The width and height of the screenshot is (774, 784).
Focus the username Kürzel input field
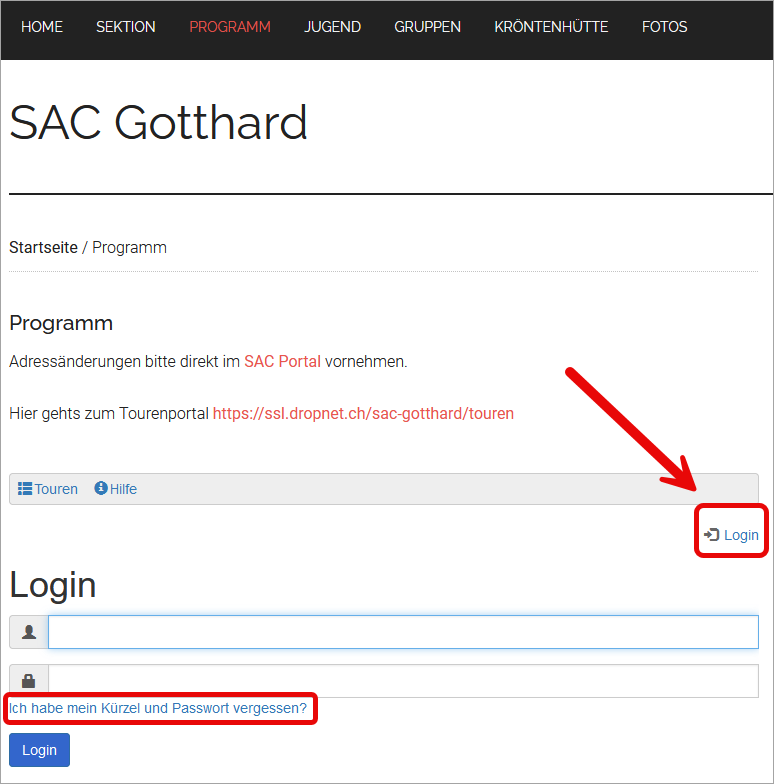404,632
